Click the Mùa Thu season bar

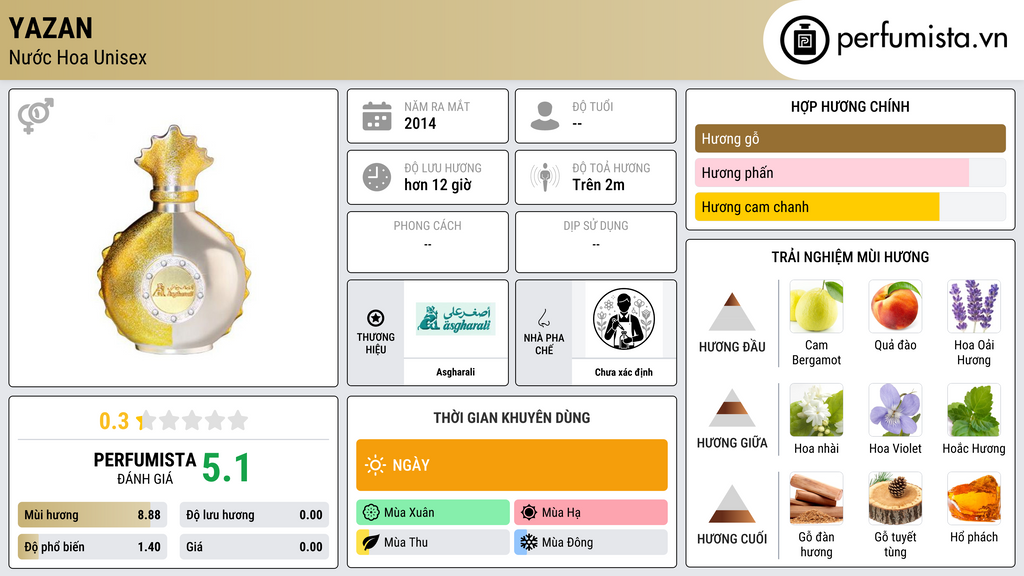tap(433, 542)
